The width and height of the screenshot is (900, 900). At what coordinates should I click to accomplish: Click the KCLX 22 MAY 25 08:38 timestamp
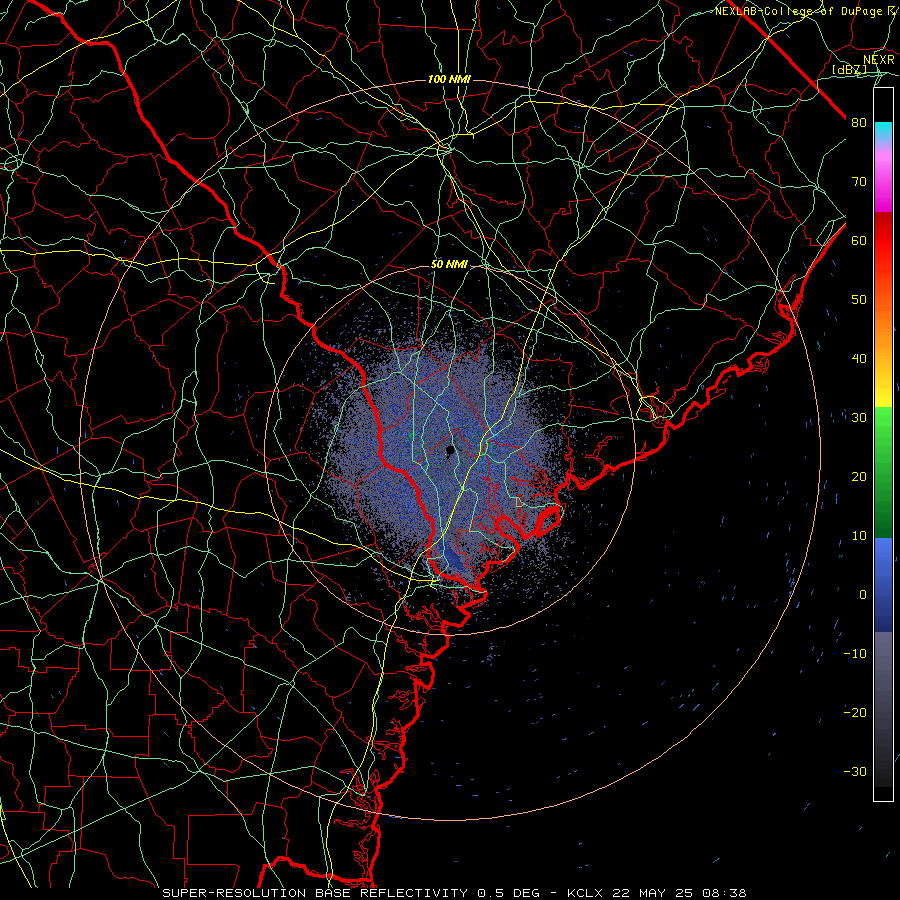tap(657, 893)
